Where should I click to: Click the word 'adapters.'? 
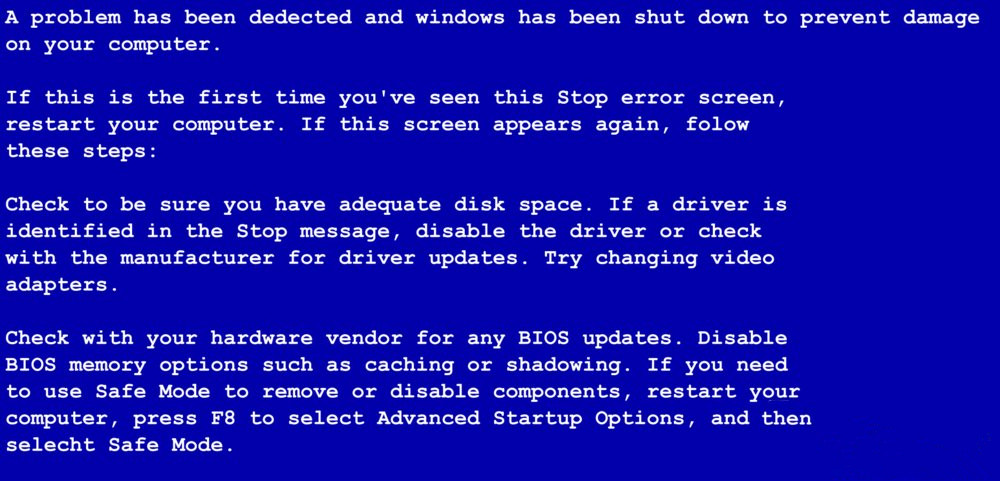tap(62, 285)
